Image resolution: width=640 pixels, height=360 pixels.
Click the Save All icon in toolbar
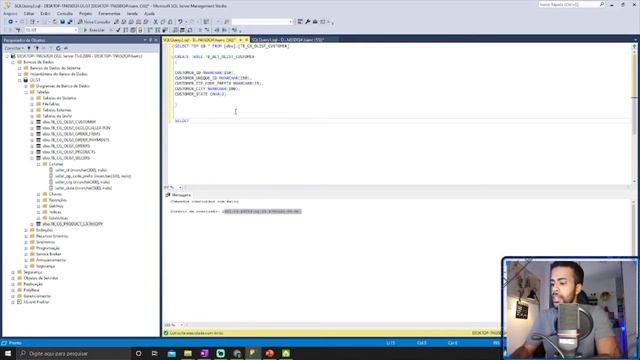[x=70, y=22]
